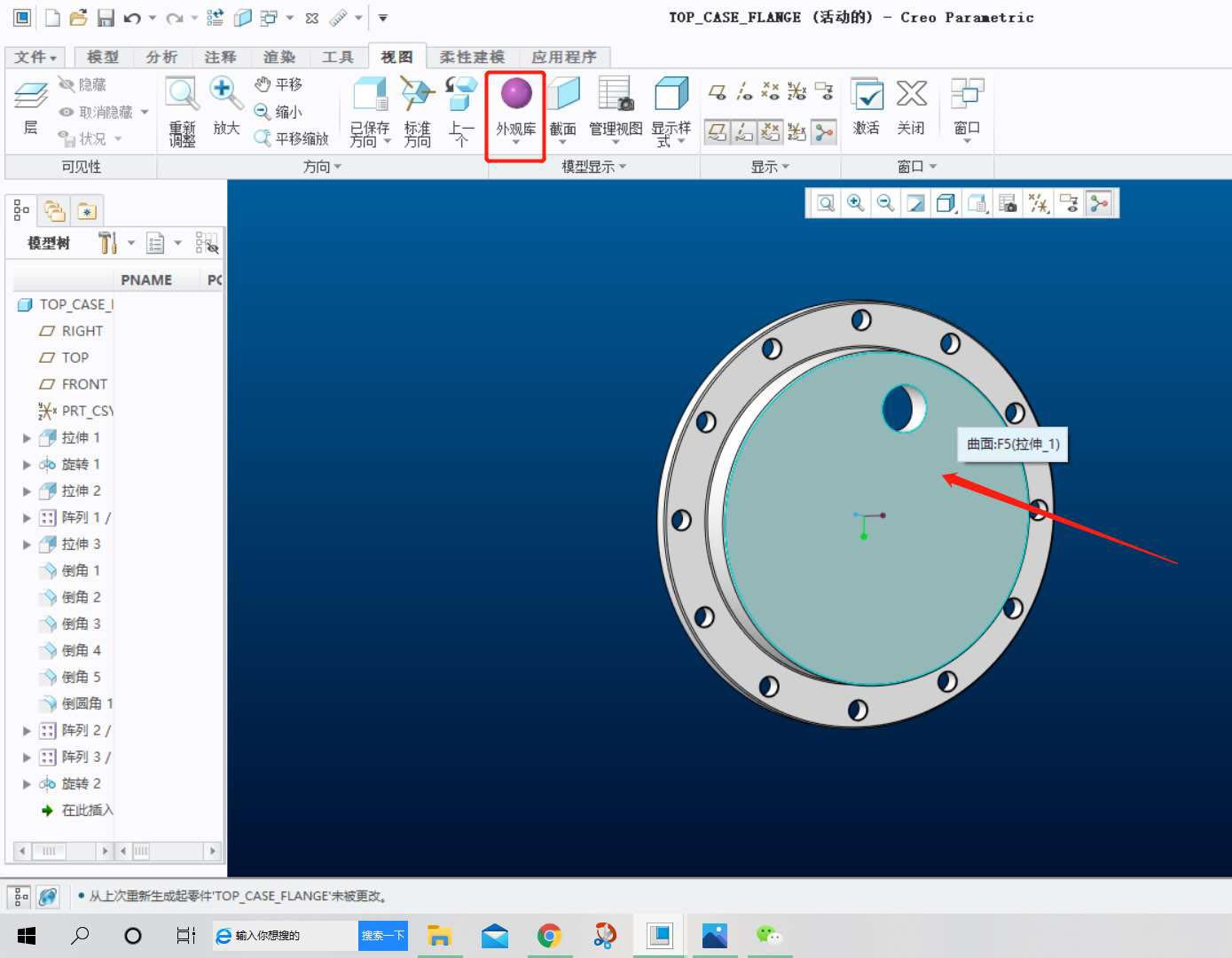
Task: Click the 缩小 zoom out button
Action: click(279, 112)
